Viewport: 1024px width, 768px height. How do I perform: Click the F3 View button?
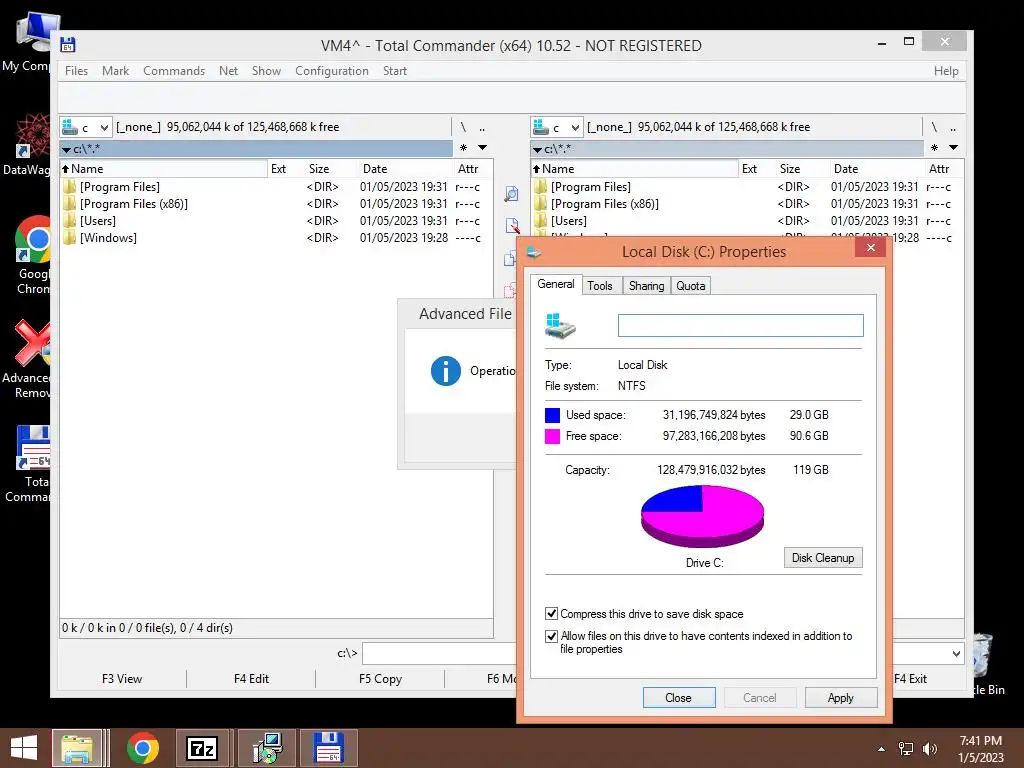[121, 679]
